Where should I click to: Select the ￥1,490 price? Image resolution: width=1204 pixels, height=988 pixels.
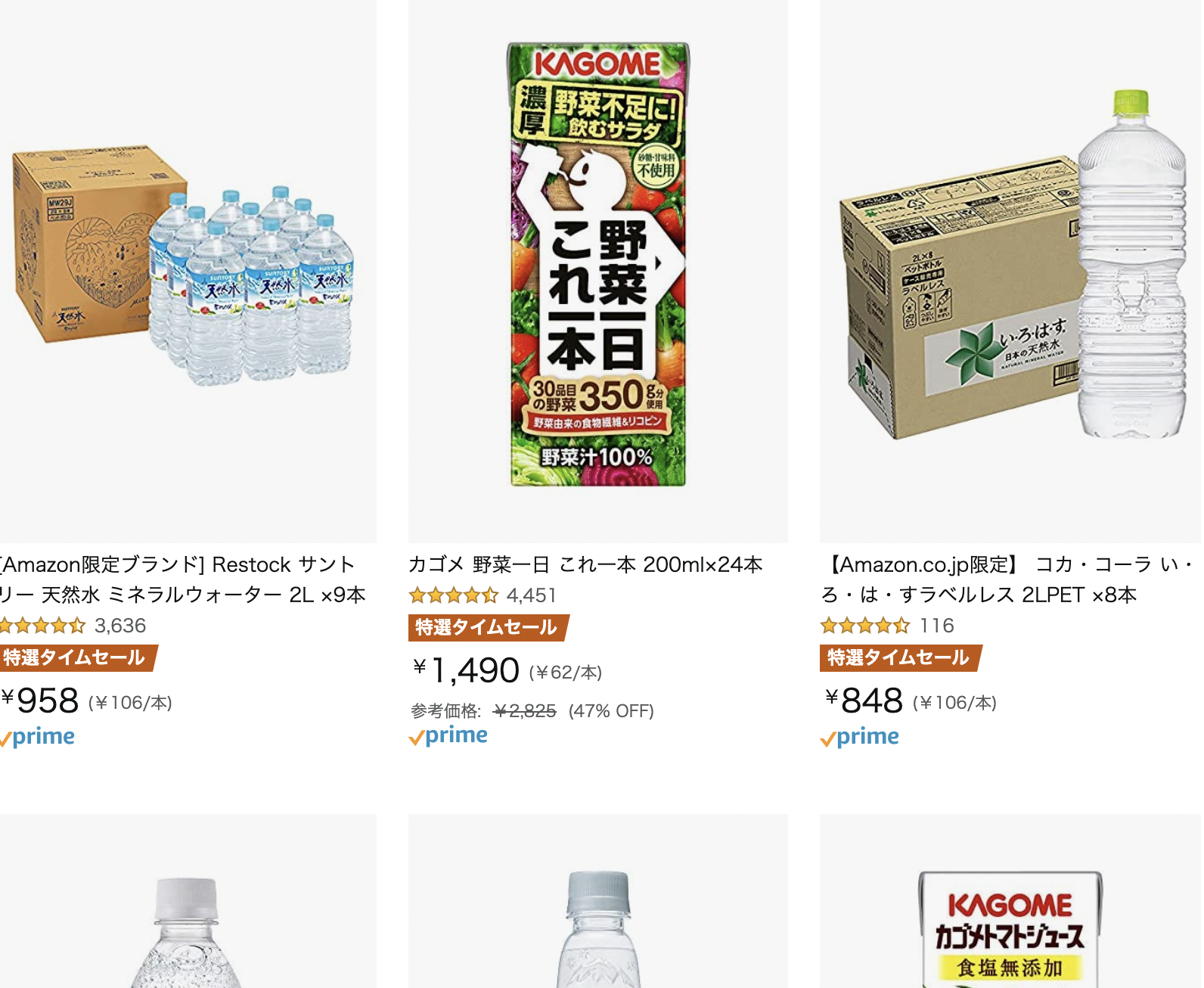[467, 670]
